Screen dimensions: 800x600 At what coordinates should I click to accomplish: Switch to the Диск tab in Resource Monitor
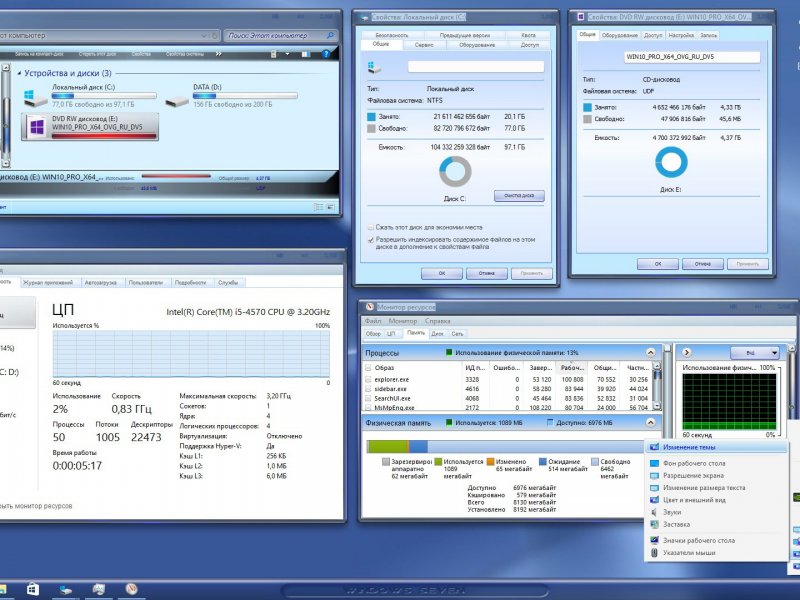coord(437,334)
